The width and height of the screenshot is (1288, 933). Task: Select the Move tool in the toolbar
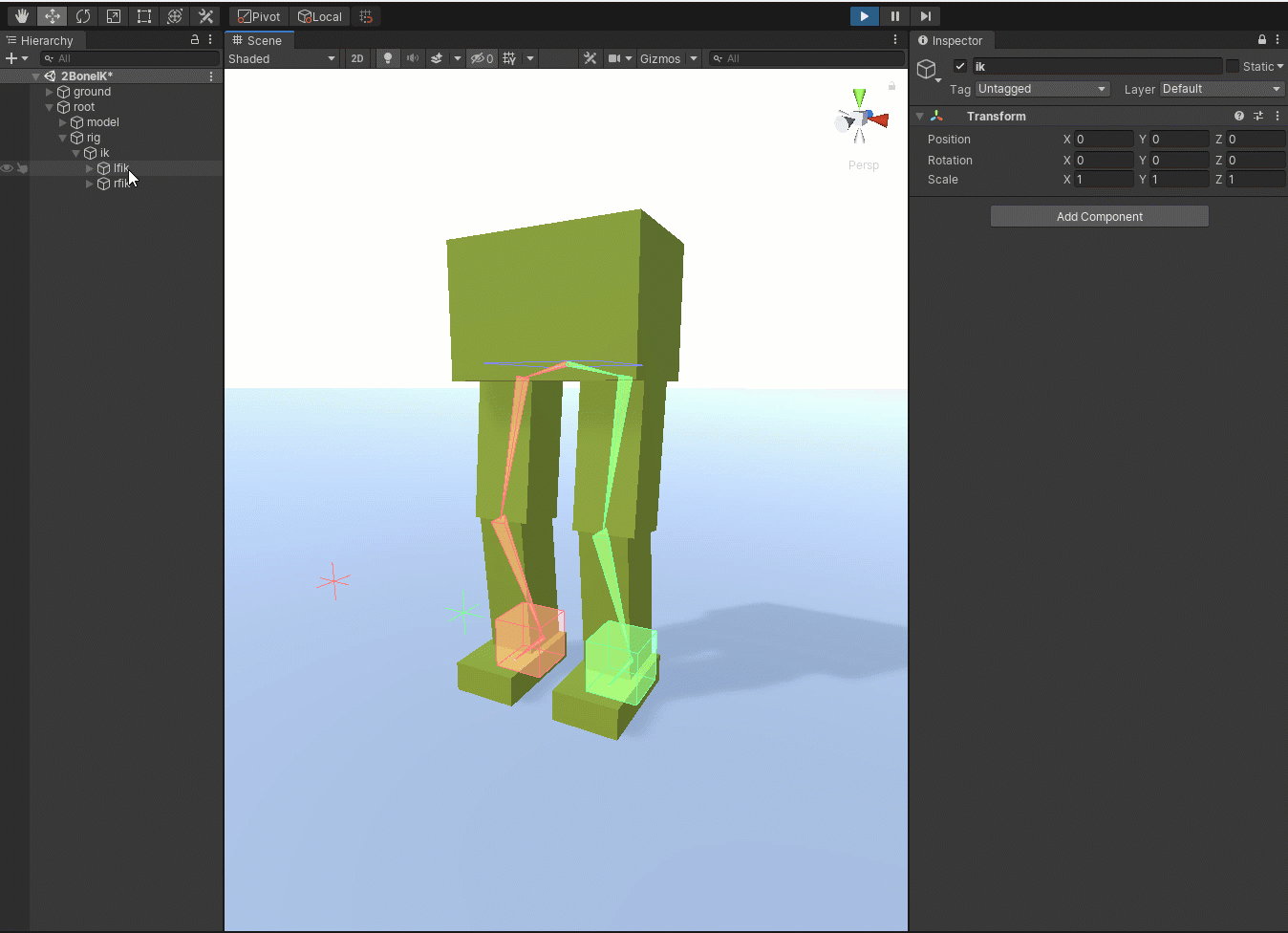pos(52,16)
